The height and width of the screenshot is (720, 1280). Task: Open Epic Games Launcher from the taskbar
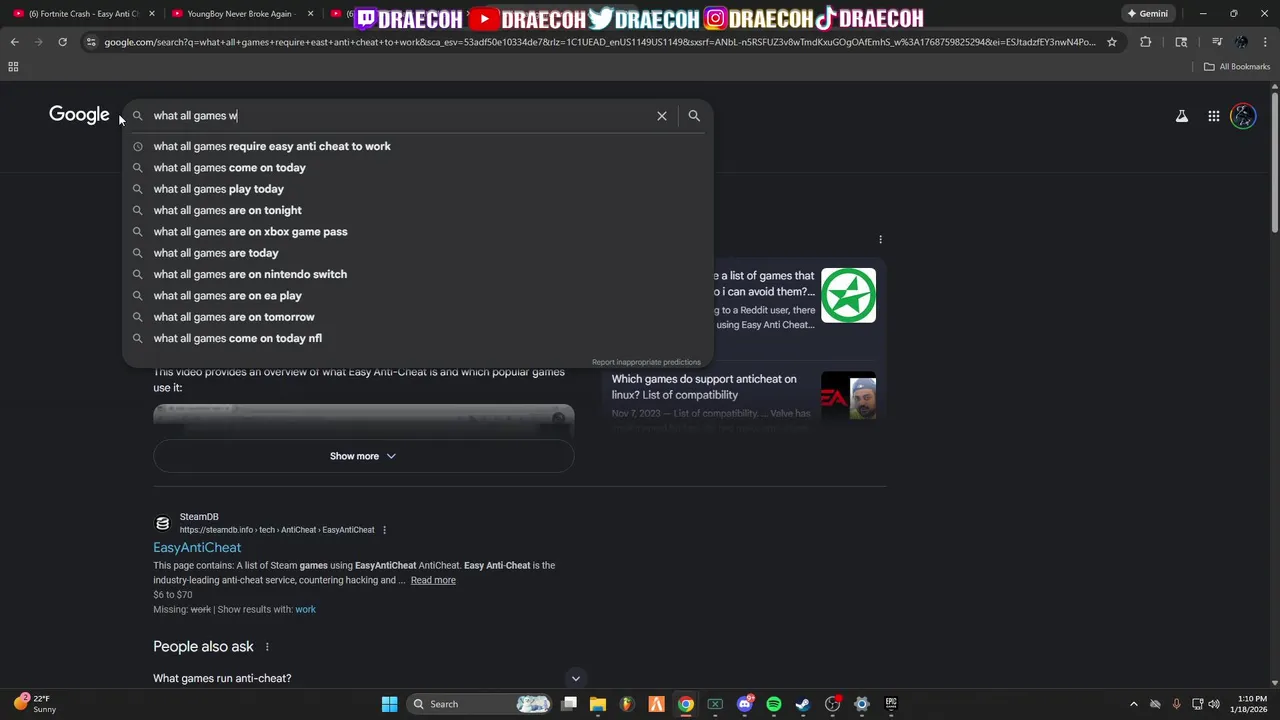pyautogui.click(x=891, y=704)
